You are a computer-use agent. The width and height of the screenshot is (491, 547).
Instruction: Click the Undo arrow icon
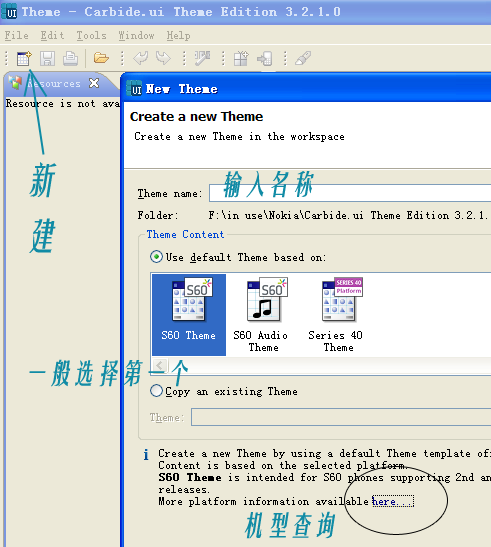pos(141,58)
